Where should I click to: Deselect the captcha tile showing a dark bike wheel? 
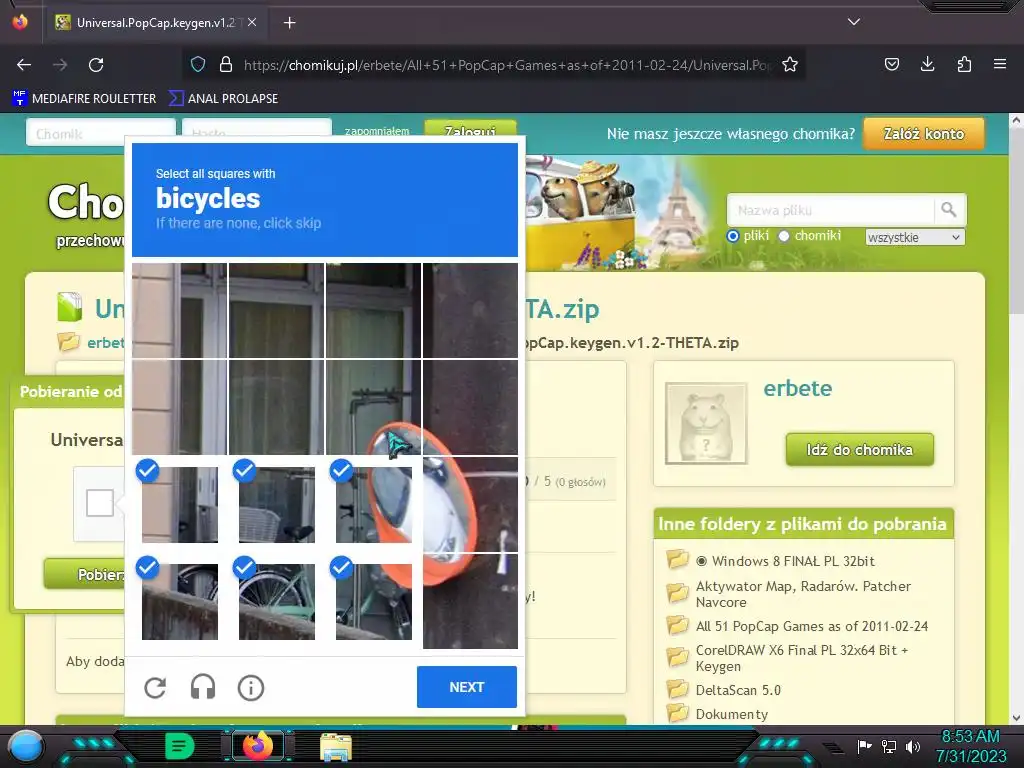click(x=180, y=601)
